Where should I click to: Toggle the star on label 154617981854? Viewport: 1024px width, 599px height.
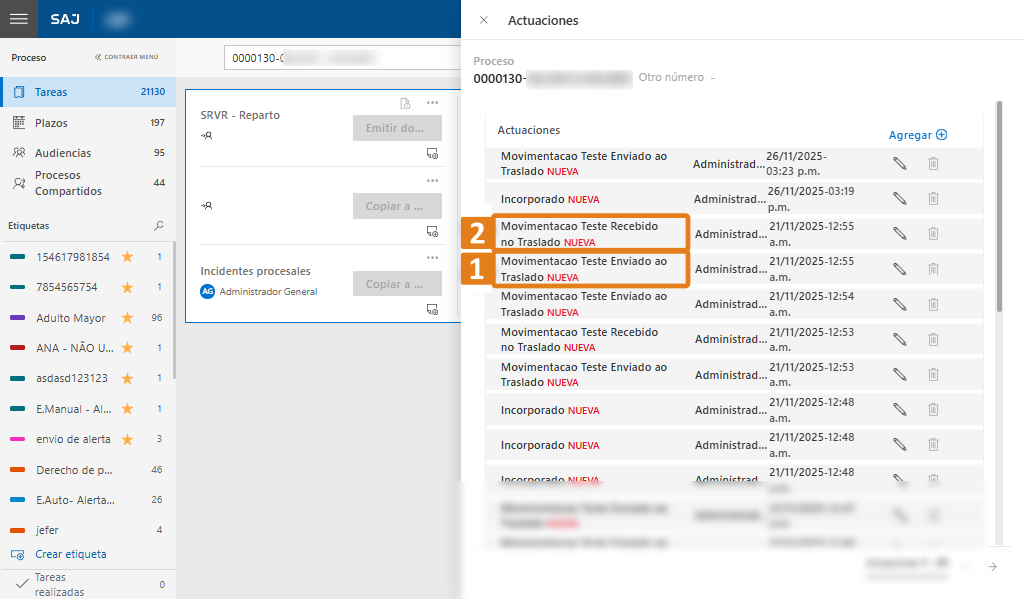coord(127,257)
